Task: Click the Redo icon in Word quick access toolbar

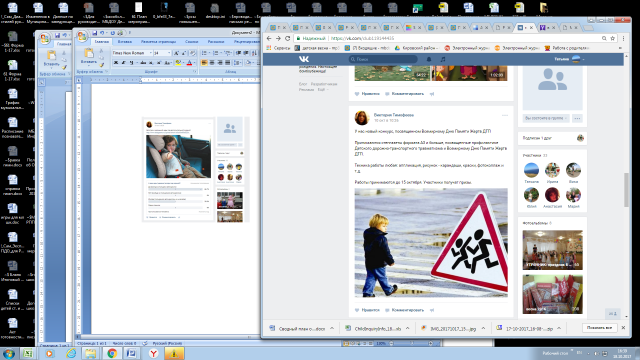Action: coord(113,33)
